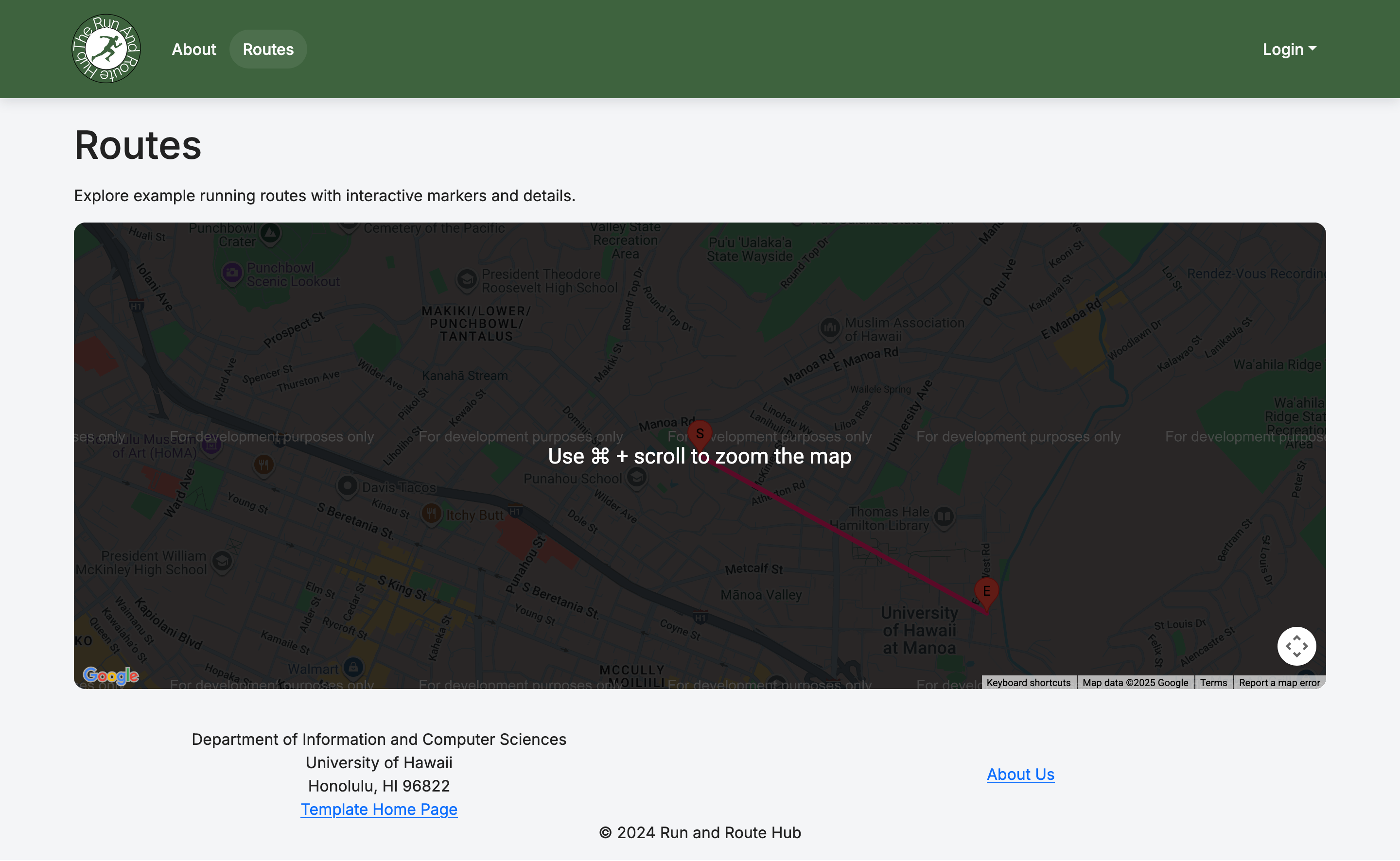Open the Template Home Page link
1400x861 pixels.
coord(379,809)
